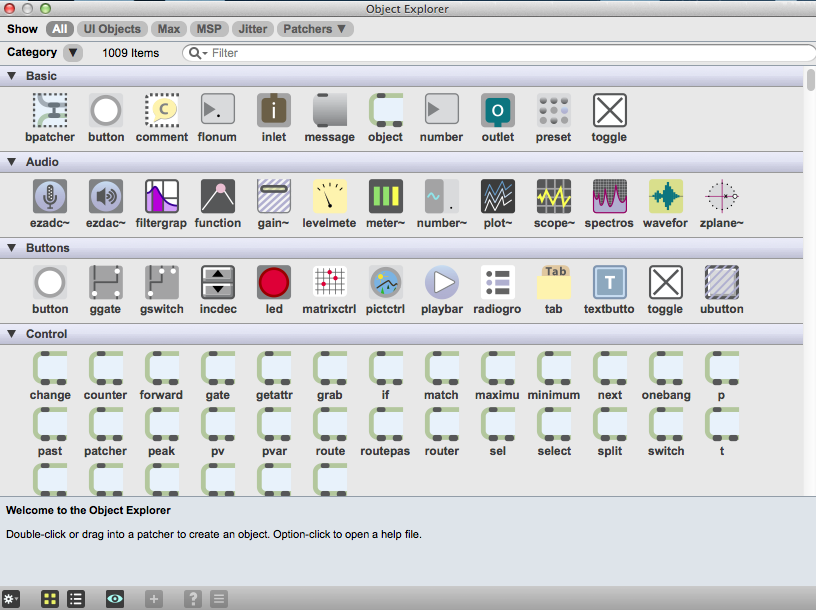
Task: Filter to MSP objects
Action: click(209, 29)
